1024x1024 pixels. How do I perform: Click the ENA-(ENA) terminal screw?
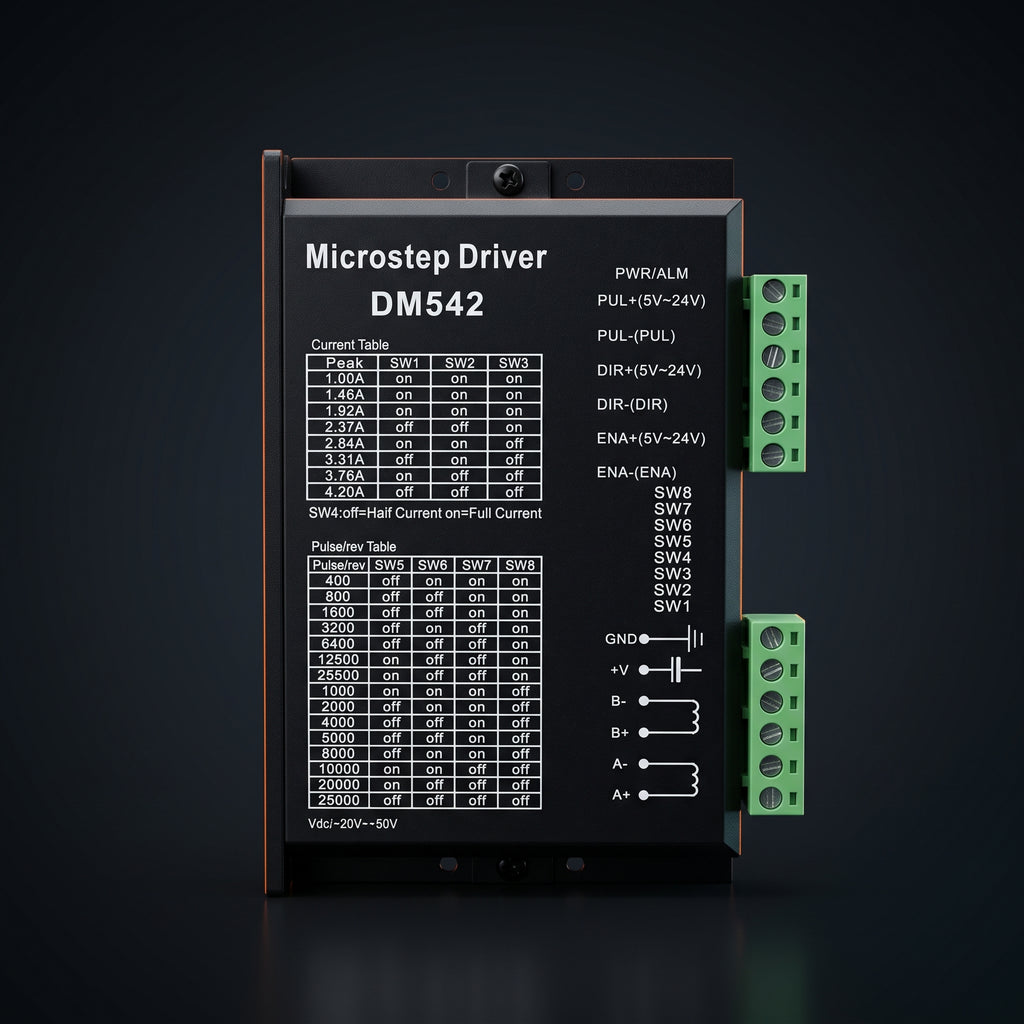(x=773, y=454)
